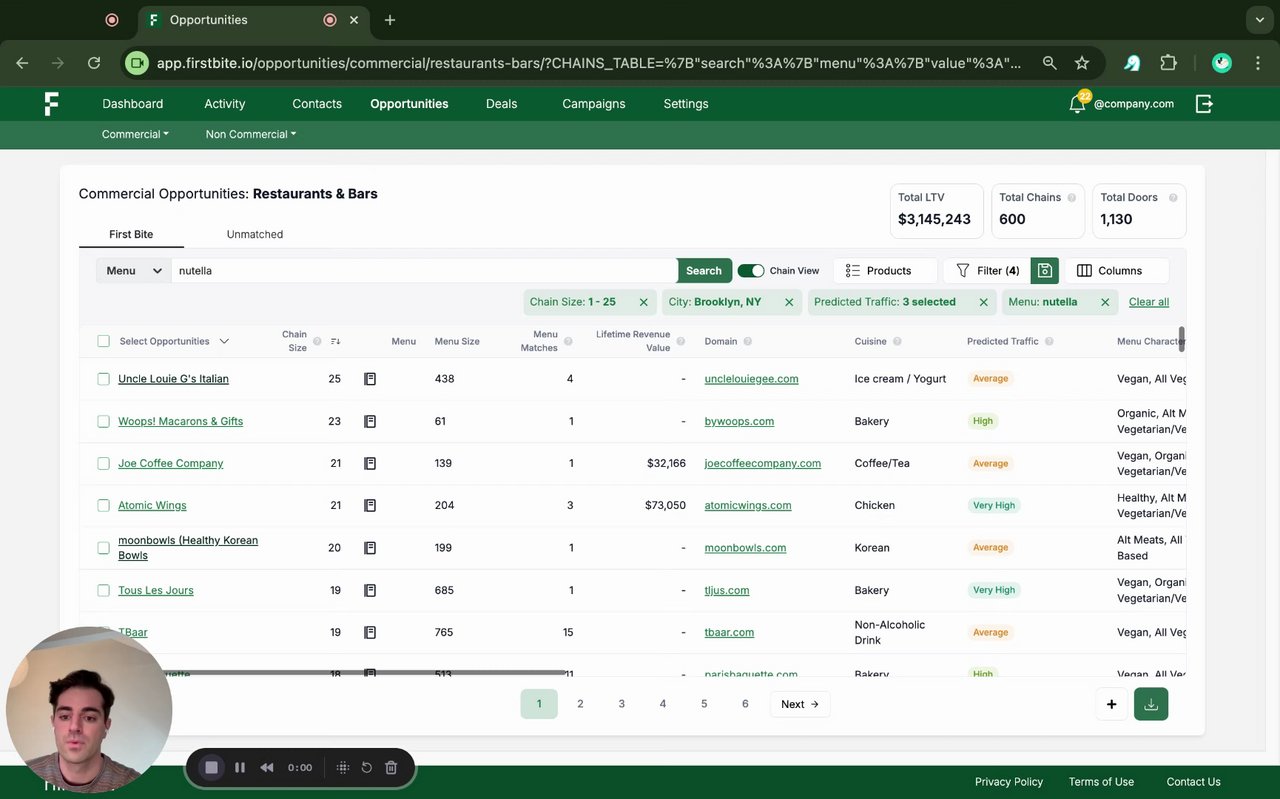Image resolution: width=1280 pixels, height=799 pixels.
Task: Click the nutella search input field
Action: pyautogui.click(x=424, y=271)
